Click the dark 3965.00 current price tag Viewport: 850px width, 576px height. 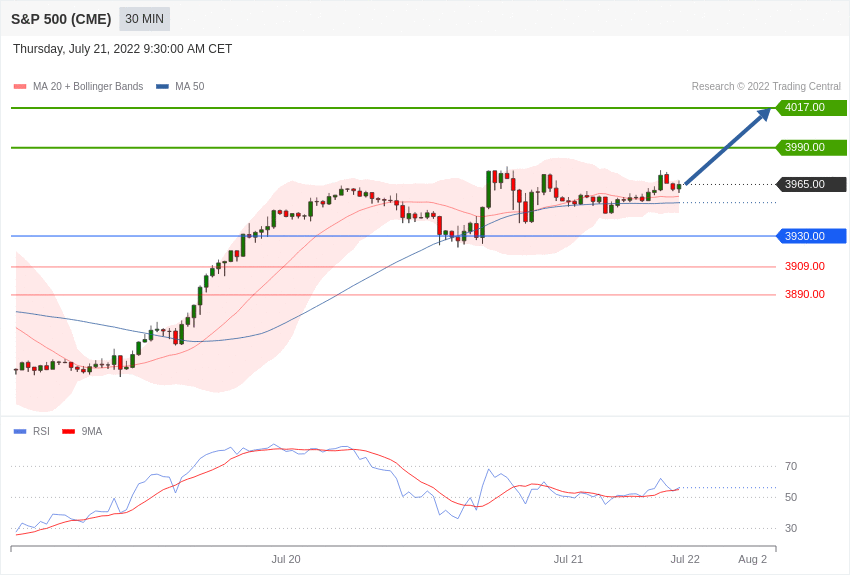pos(811,185)
